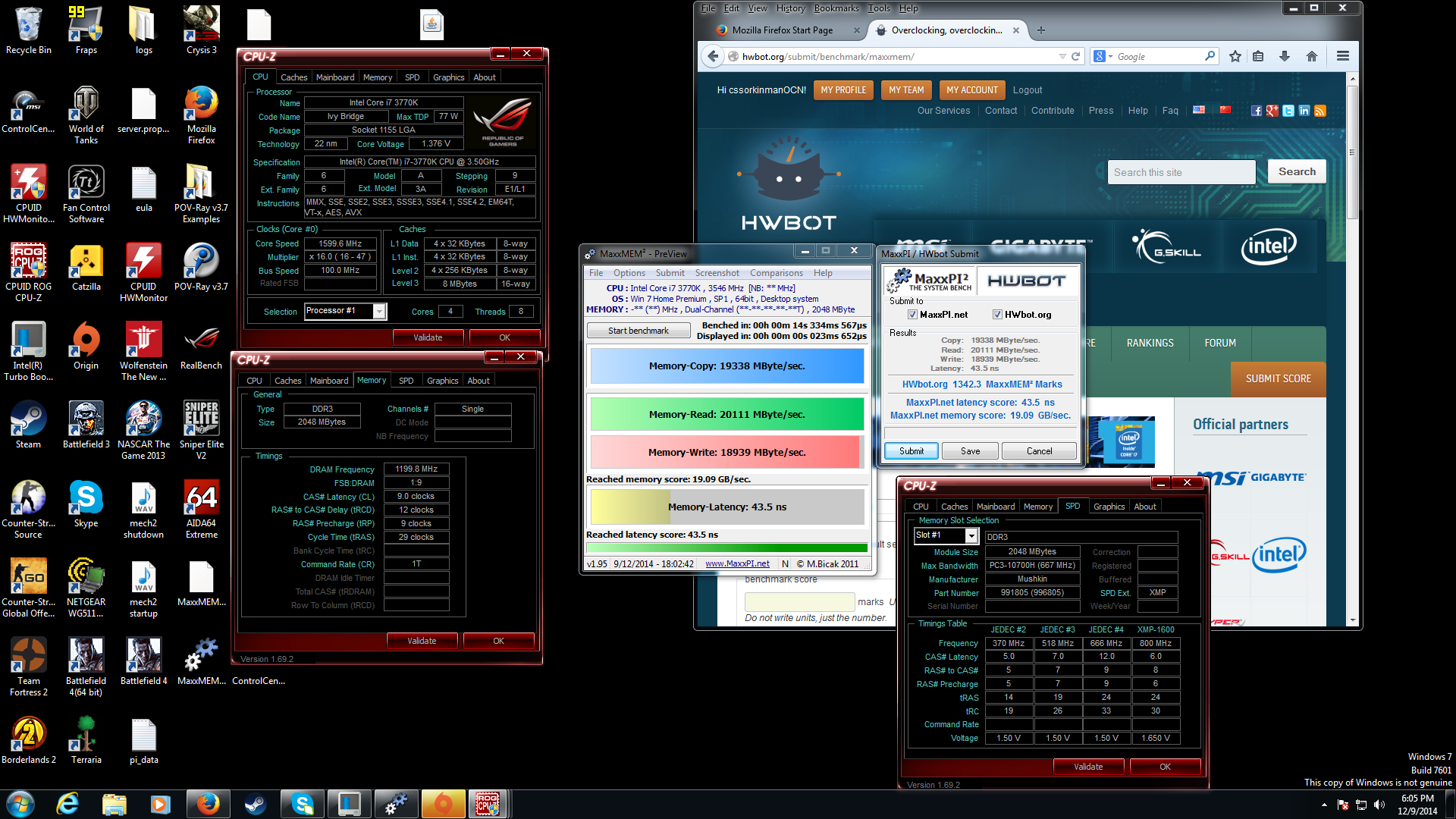Close the Overclocking tab

[1015, 30]
